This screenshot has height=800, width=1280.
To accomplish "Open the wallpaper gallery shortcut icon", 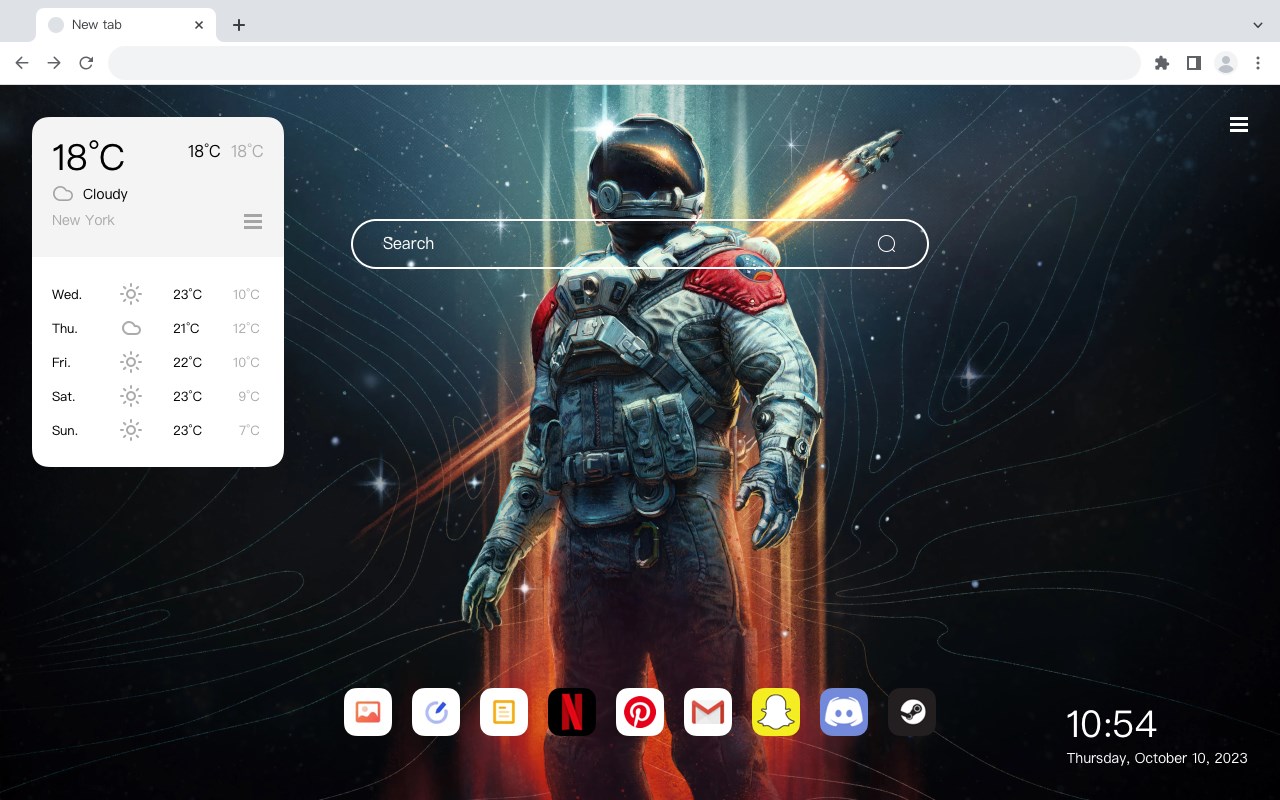I will pos(368,712).
